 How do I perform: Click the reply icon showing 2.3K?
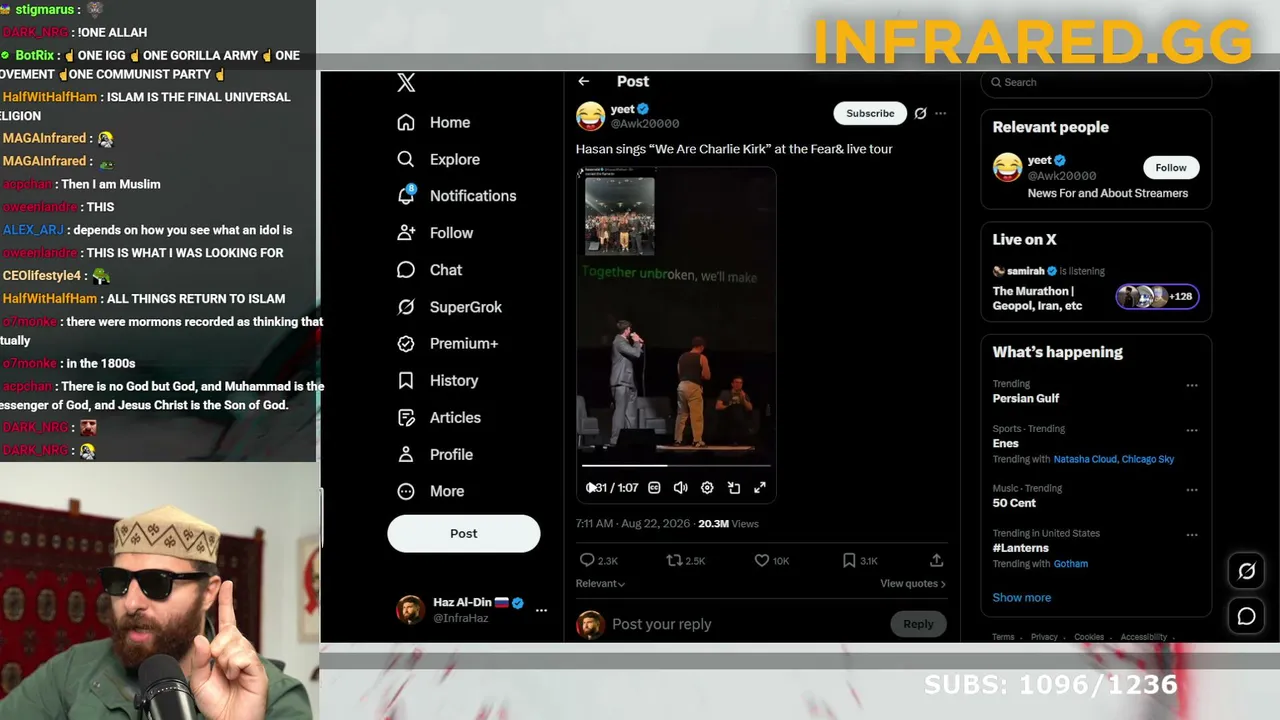pos(588,561)
